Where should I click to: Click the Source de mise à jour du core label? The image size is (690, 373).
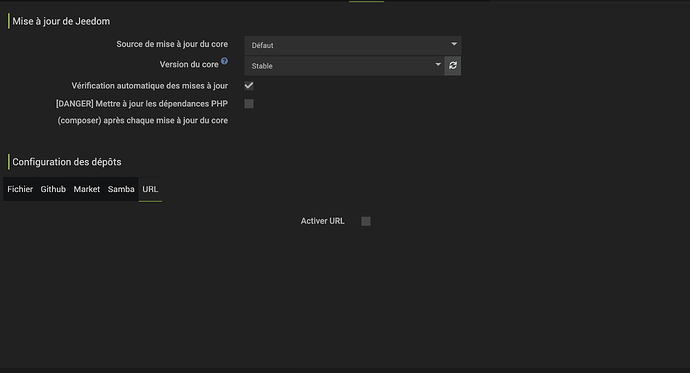click(172, 44)
